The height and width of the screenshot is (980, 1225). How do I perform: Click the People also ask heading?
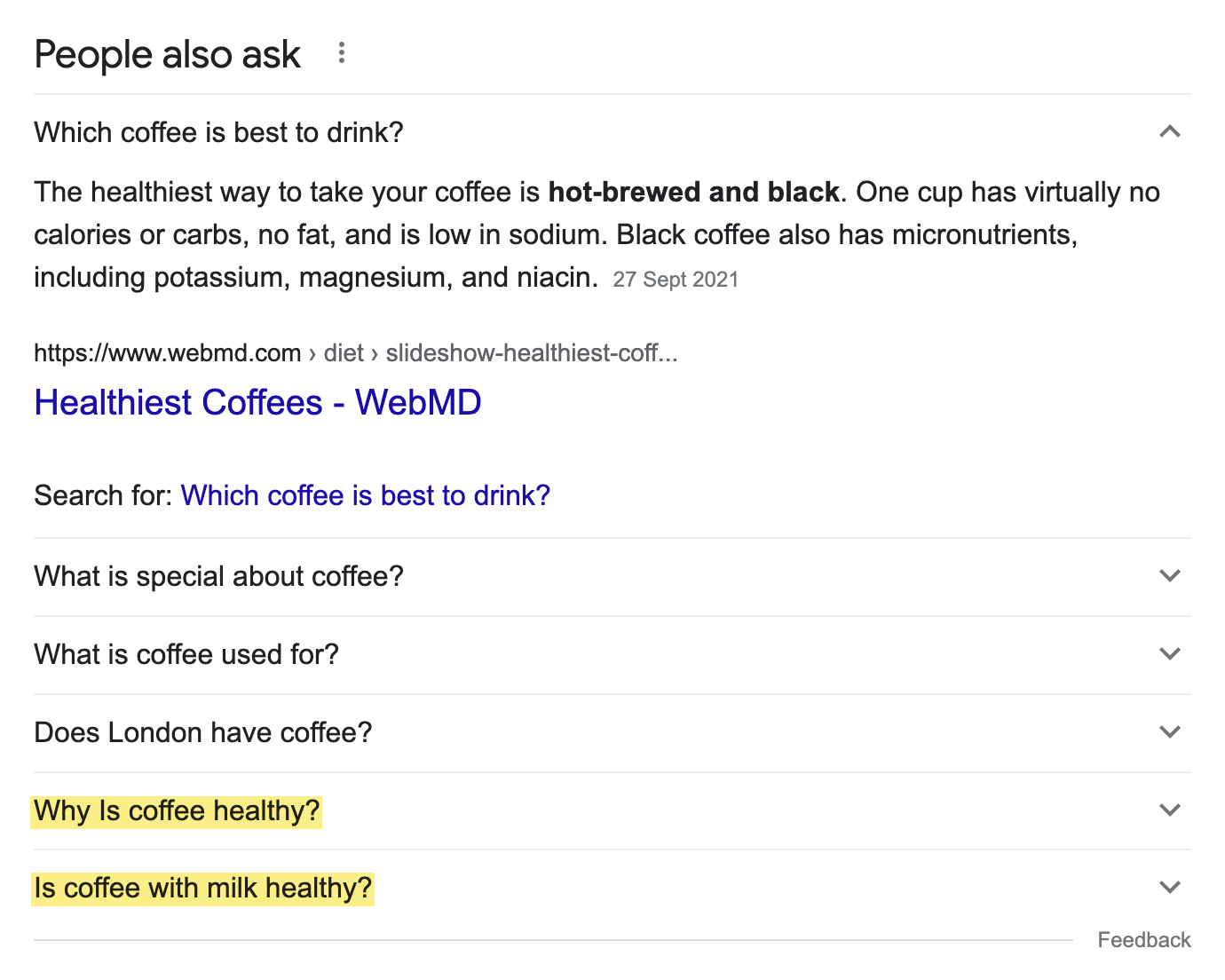point(168,55)
